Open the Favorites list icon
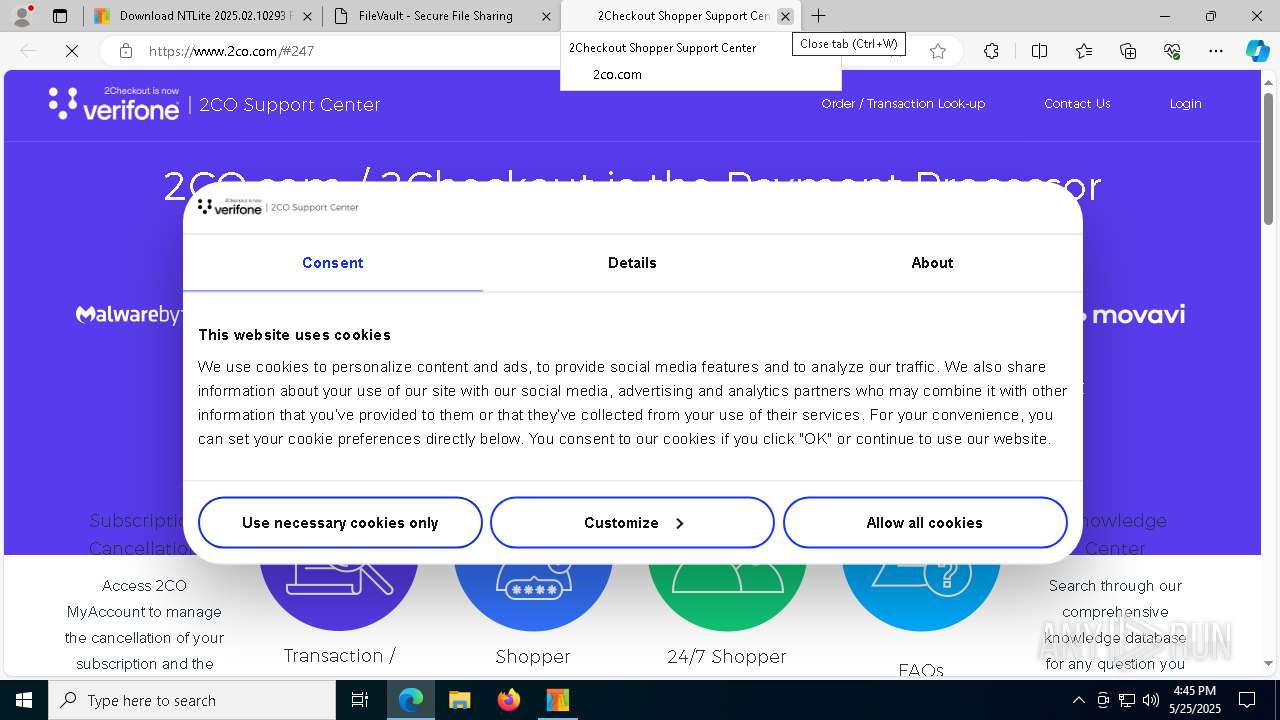Image resolution: width=1280 pixels, height=720 pixels. (x=1084, y=51)
